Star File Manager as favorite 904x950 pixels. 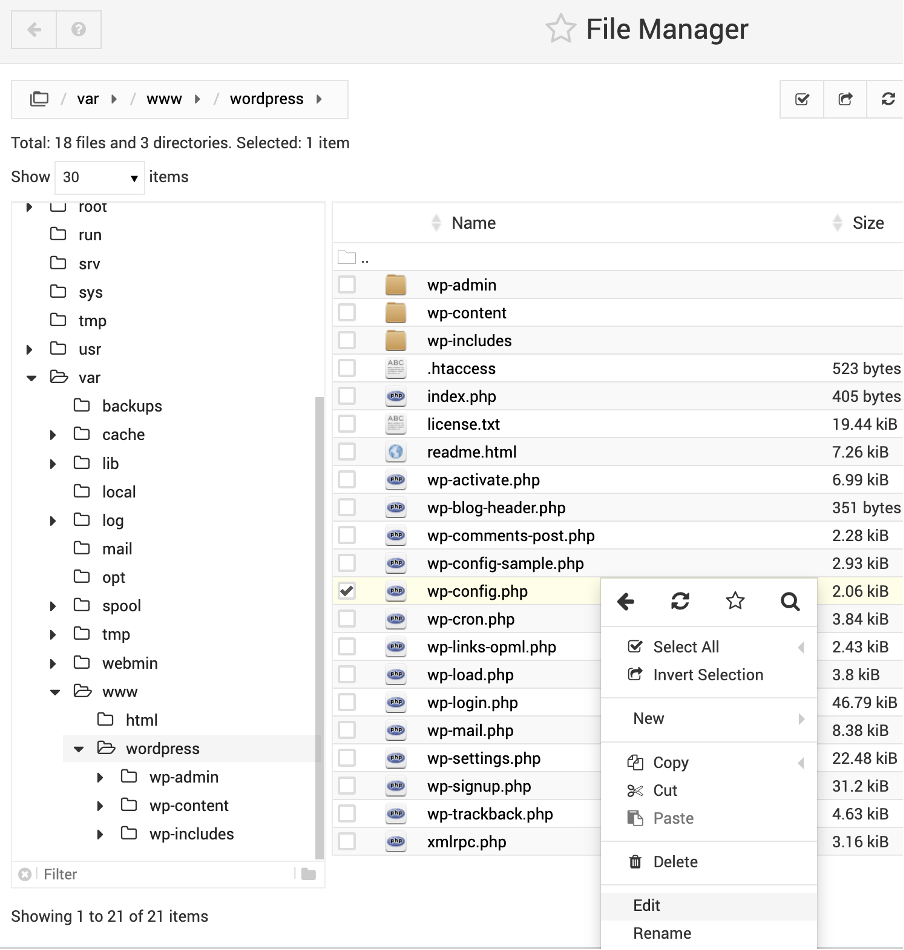tap(560, 28)
